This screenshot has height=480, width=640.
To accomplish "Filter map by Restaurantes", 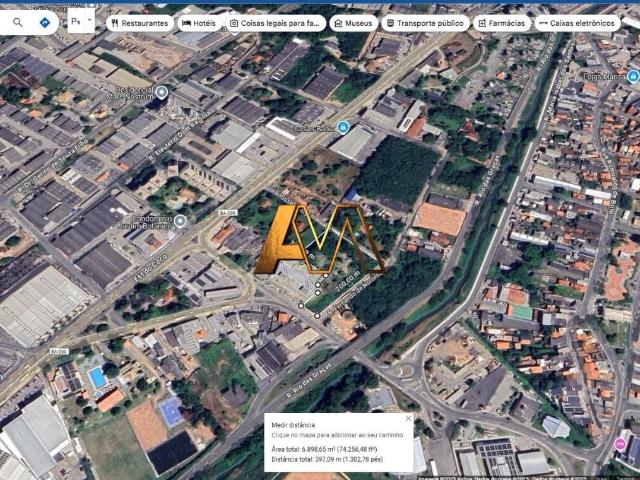I will point(140,23).
